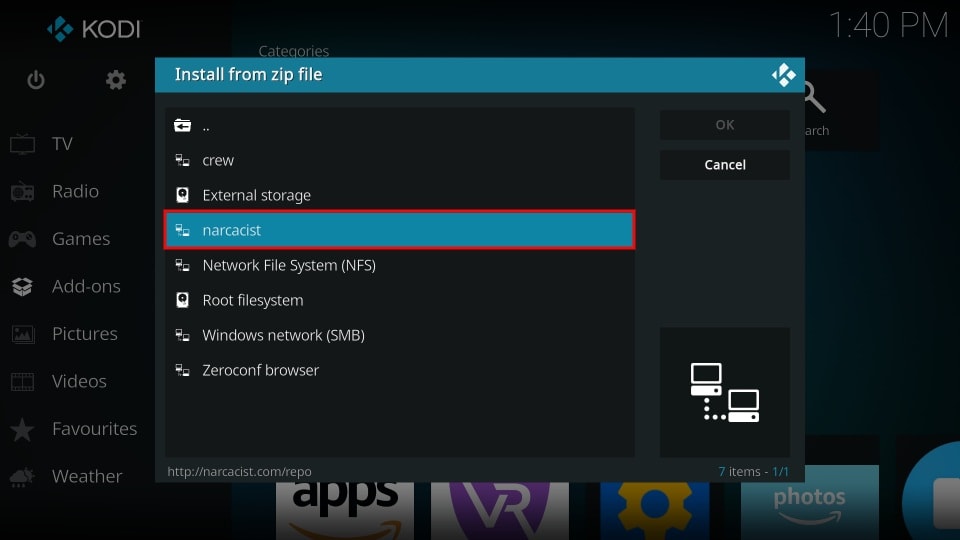Click the http://narcacist.com/repo path text
960x540 pixels.
point(239,472)
